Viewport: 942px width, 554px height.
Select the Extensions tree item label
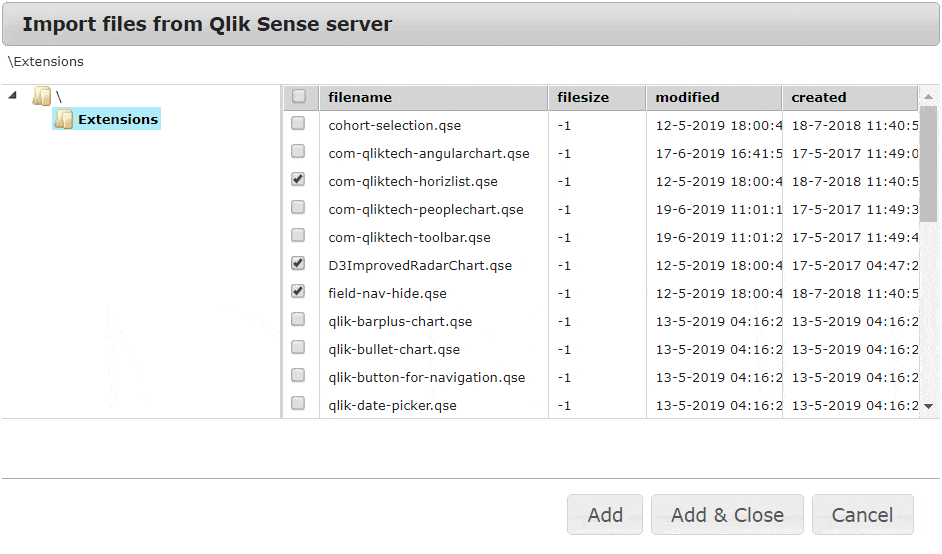click(x=117, y=120)
